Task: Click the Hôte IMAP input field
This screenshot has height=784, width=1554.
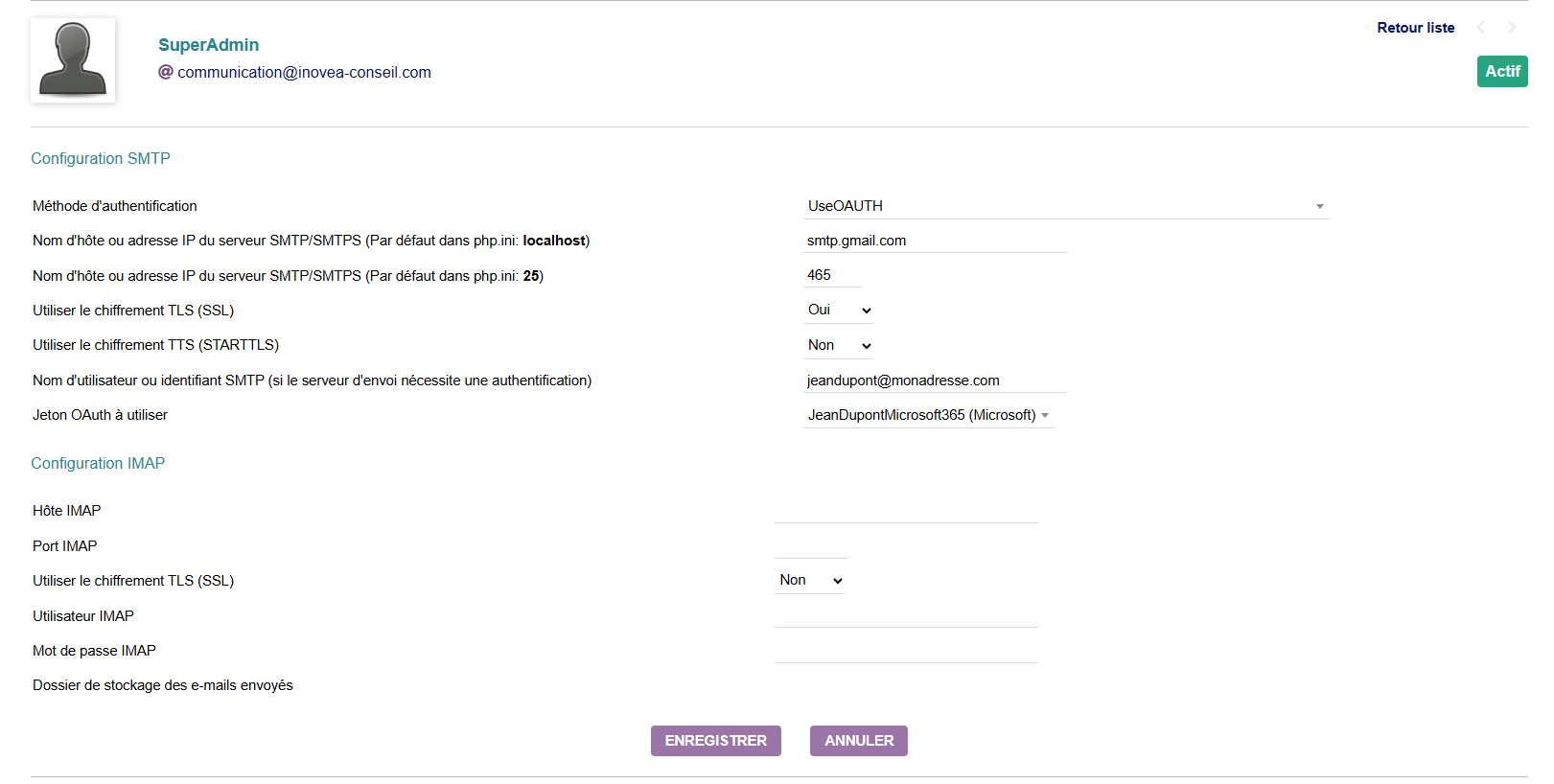Action: click(x=906, y=511)
